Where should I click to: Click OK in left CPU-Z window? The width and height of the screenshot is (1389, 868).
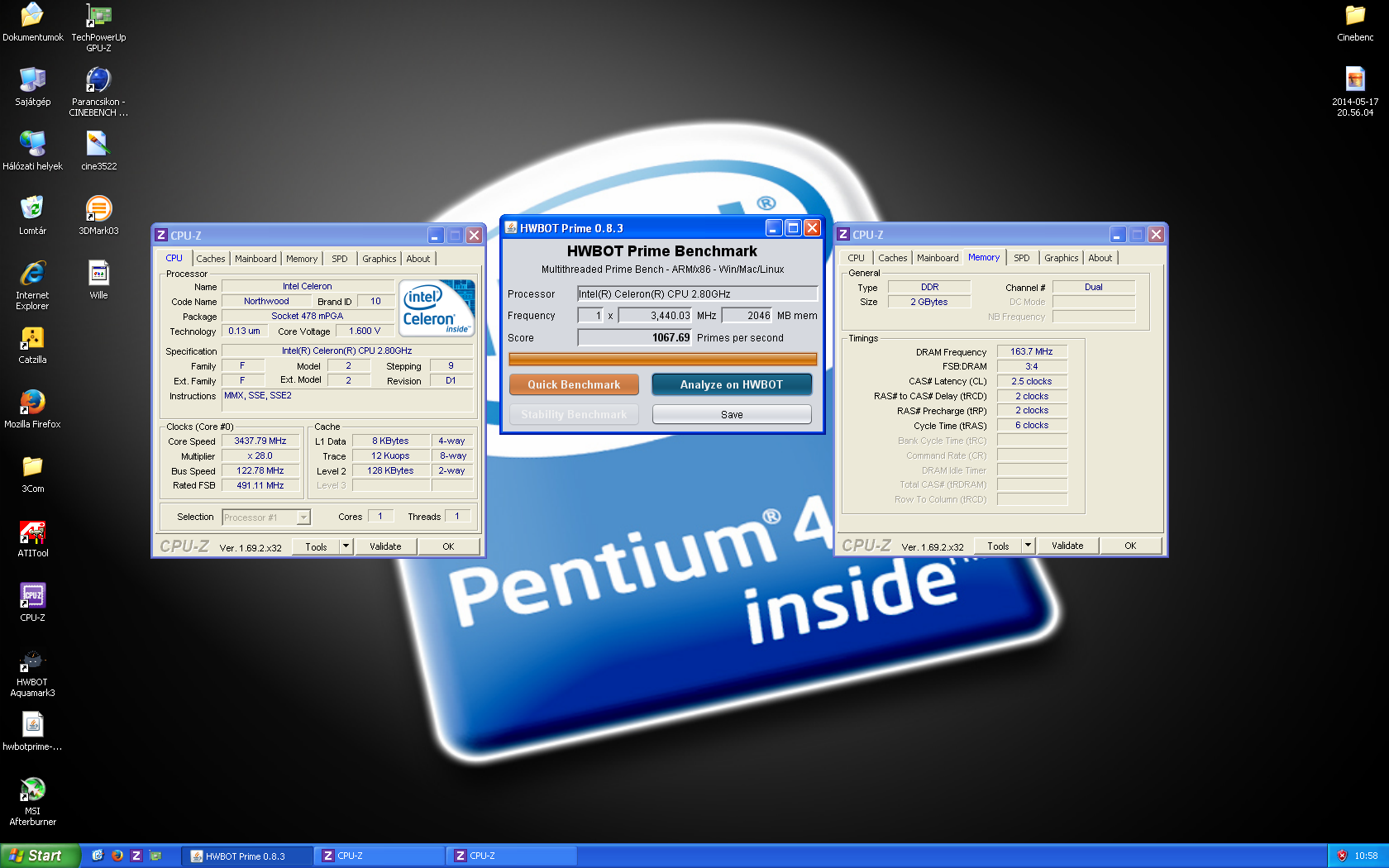click(x=448, y=546)
